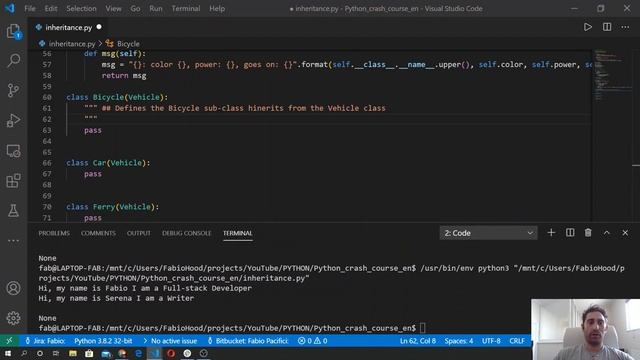
Task: Open the Edit menu
Action: click(51, 8)
